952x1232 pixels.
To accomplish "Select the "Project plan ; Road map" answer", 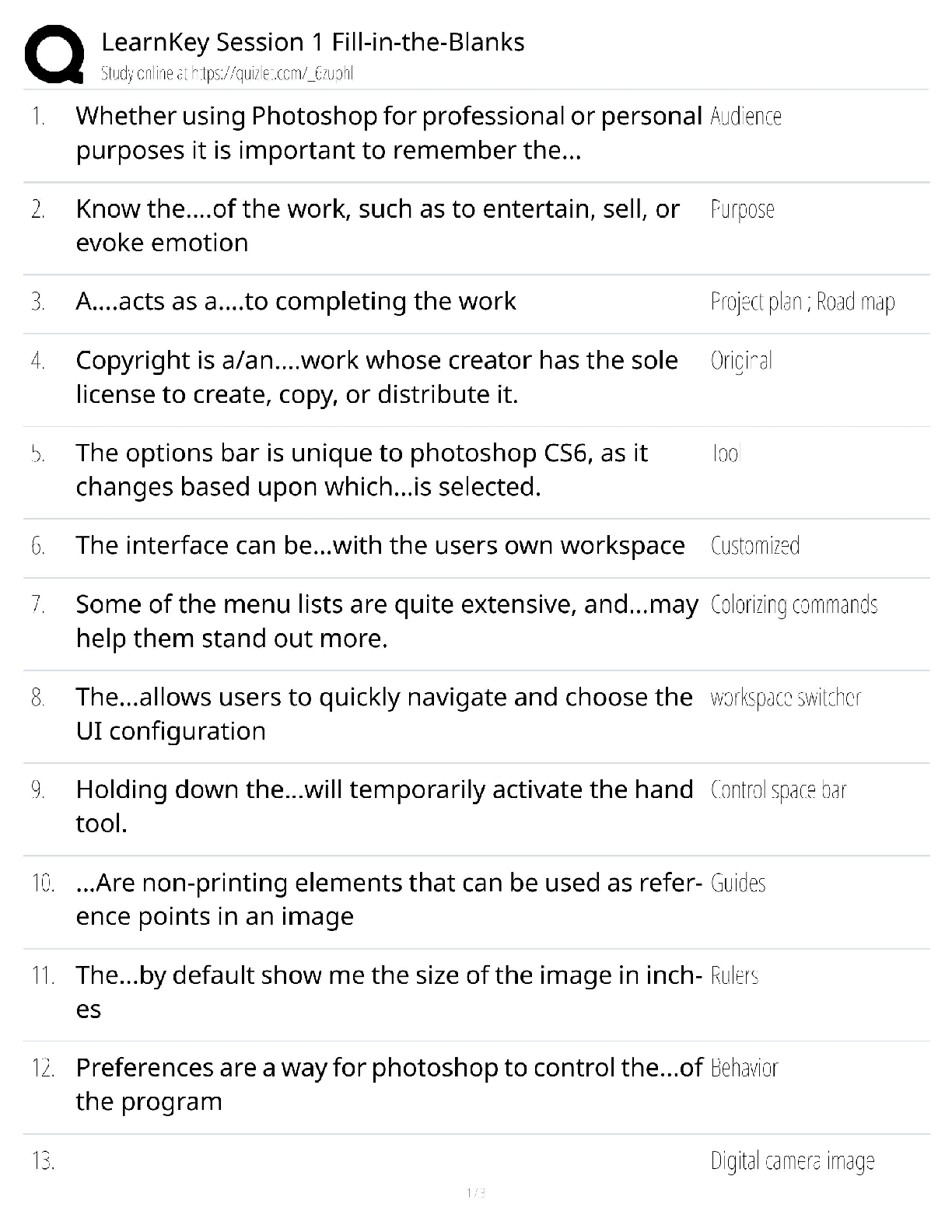I will 802,302.
